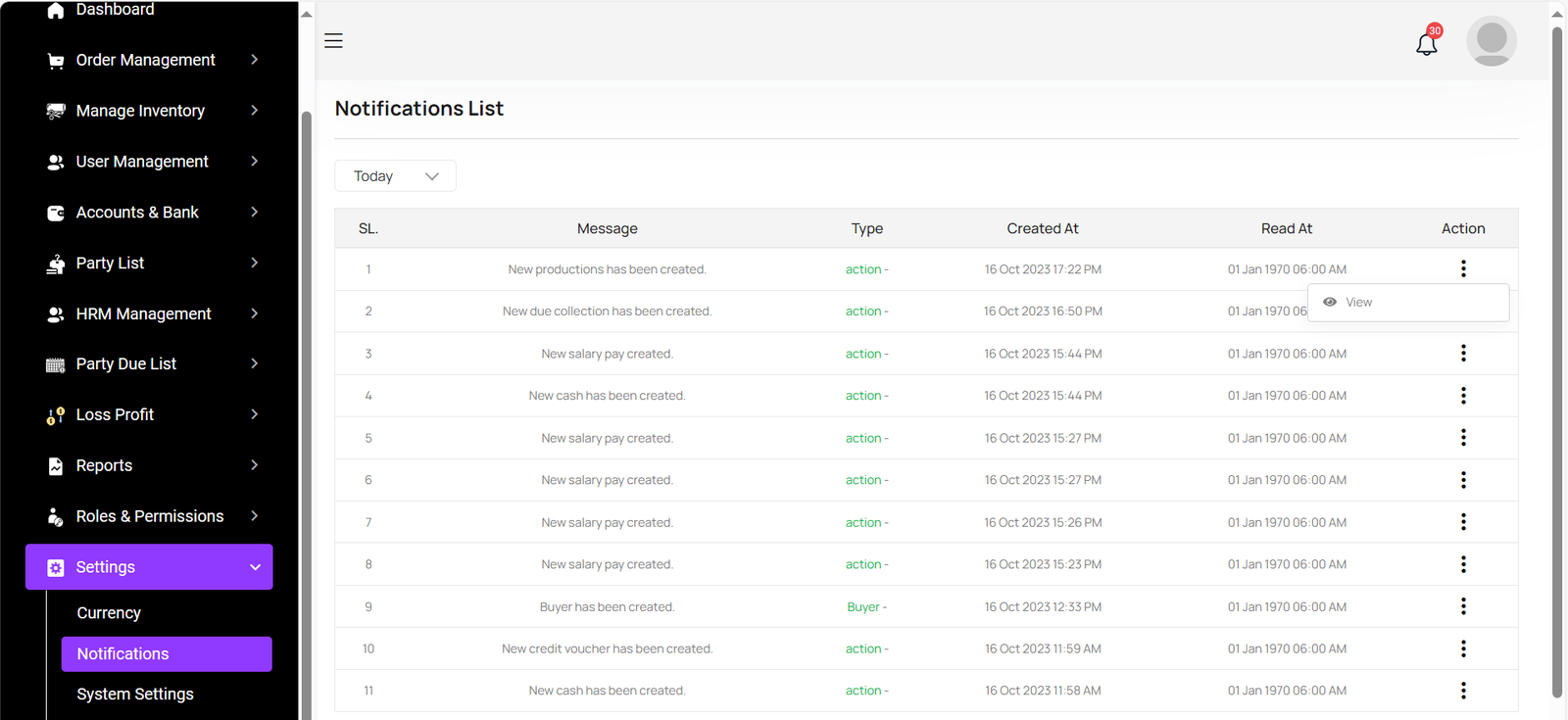The width and height of the screenshot is (1568, 720).
Task: Click the main page vertical scrollbar
Action: tap(1557, 360)
